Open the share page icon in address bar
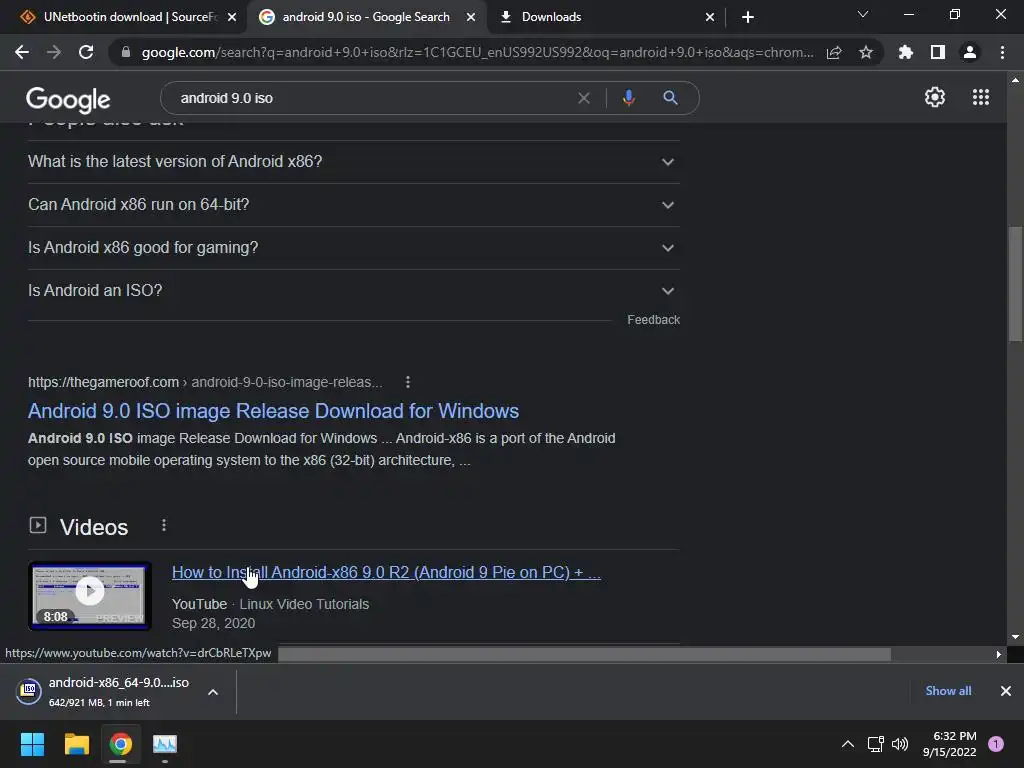Viewport: 1024px width, 768px height. (834, 52)
